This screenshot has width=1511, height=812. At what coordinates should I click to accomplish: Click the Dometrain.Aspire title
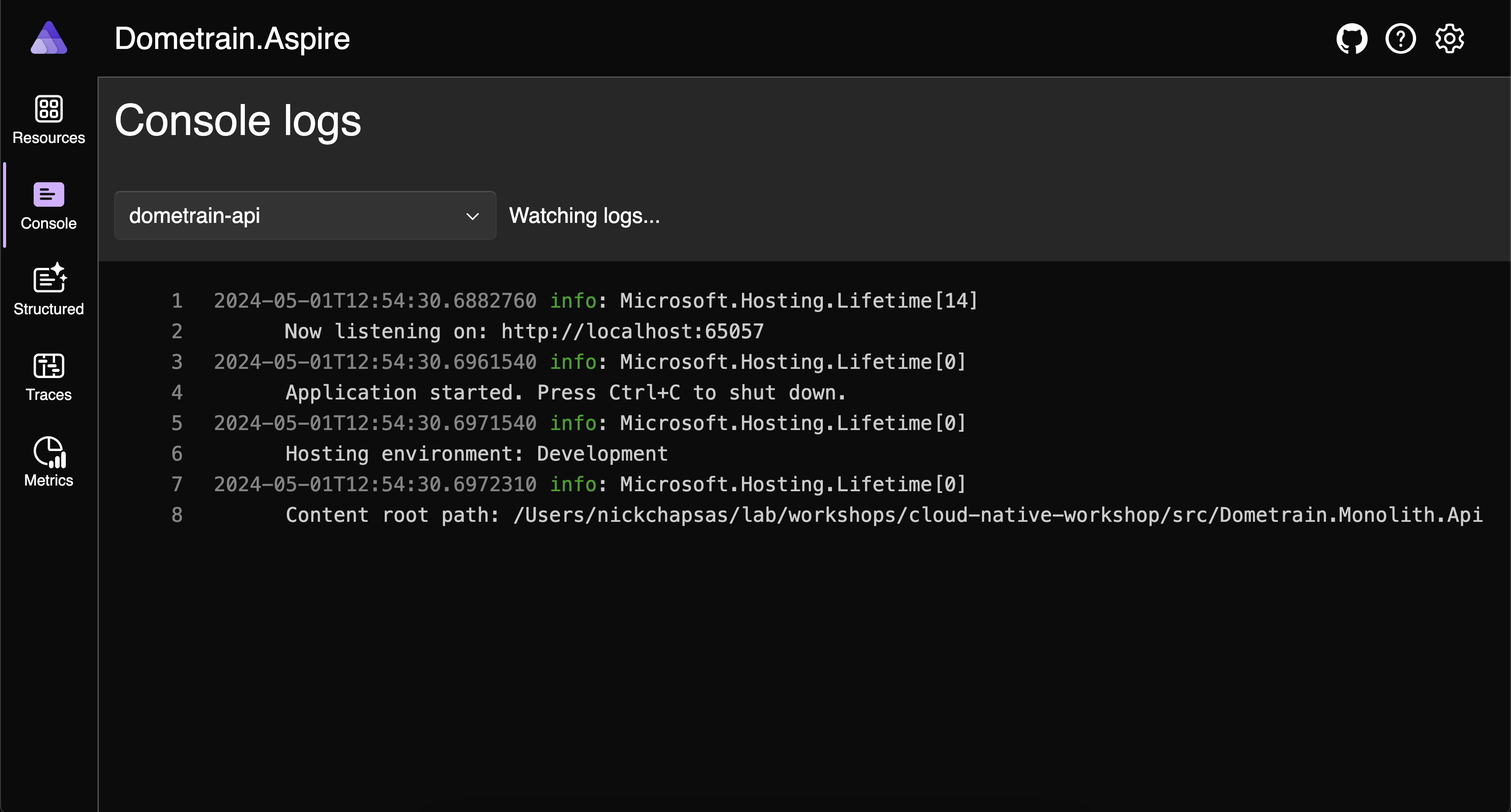tap(232, 39)
